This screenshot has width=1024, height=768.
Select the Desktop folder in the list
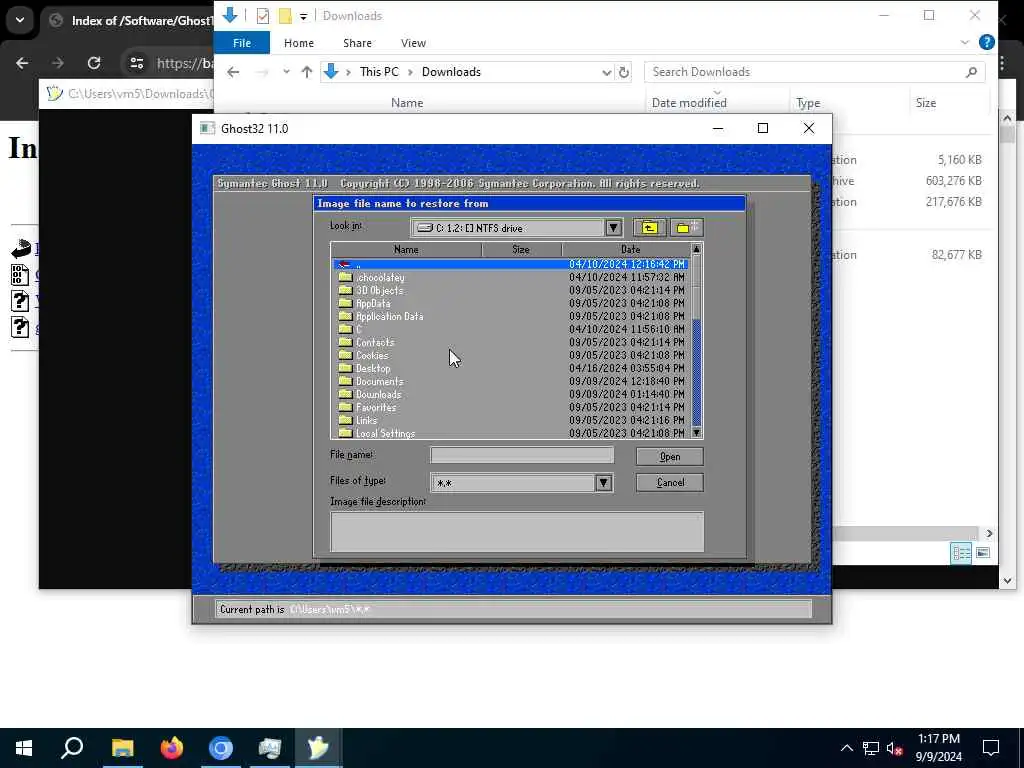(x=511, y=368)
